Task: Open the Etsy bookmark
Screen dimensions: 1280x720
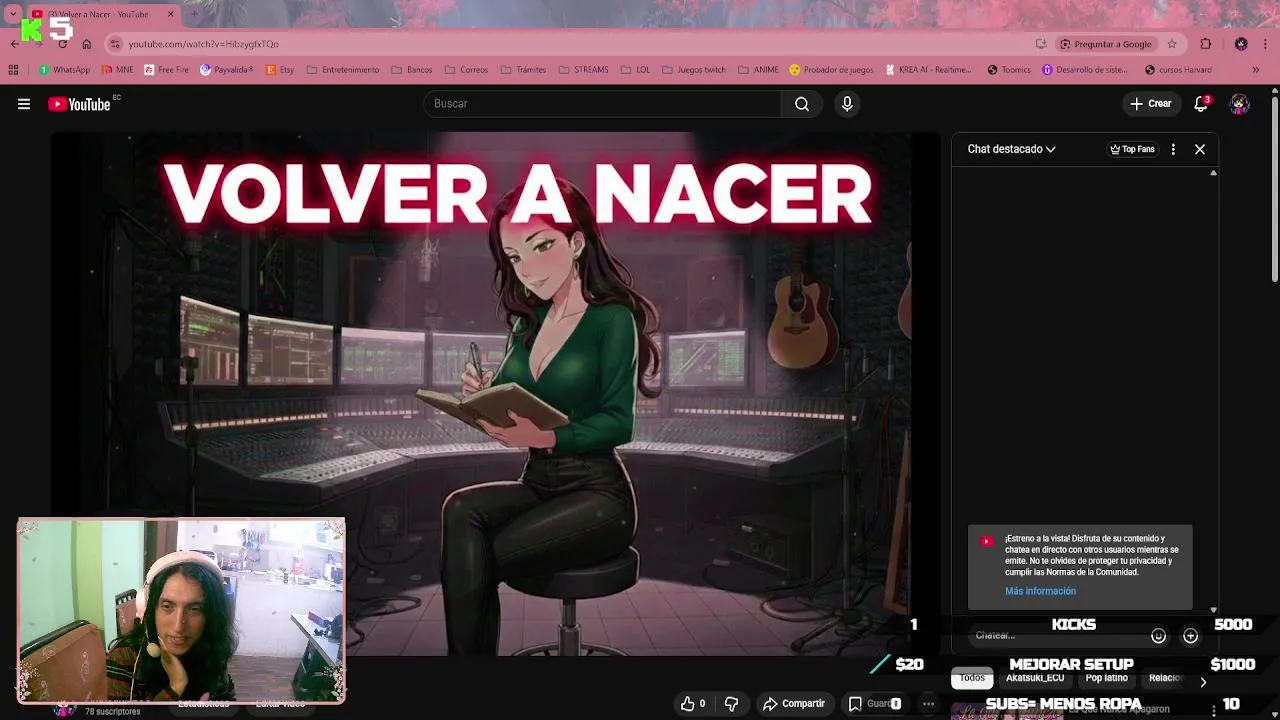Action: pyautogui.click(x=280, y=70)
